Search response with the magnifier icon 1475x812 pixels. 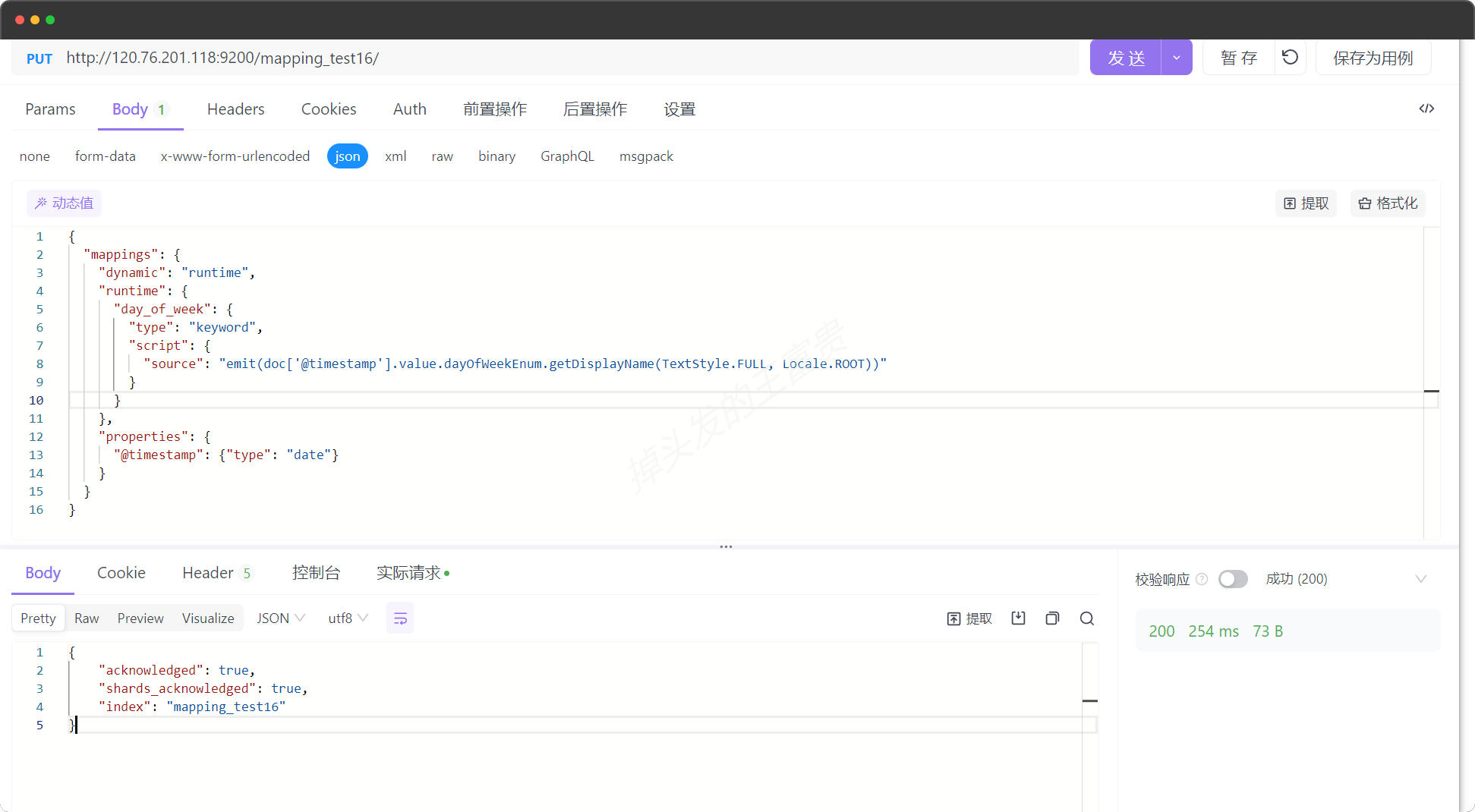[1087, 618]
